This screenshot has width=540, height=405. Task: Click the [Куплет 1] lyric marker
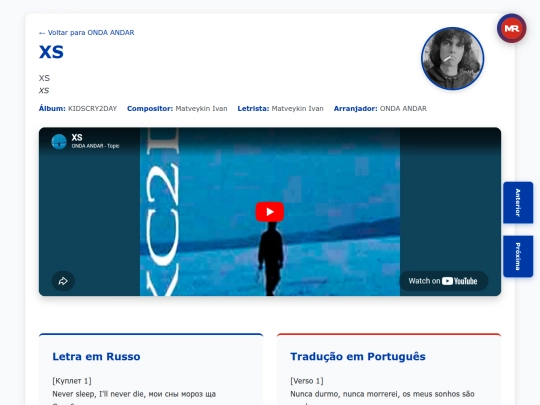tap(72, 381)
